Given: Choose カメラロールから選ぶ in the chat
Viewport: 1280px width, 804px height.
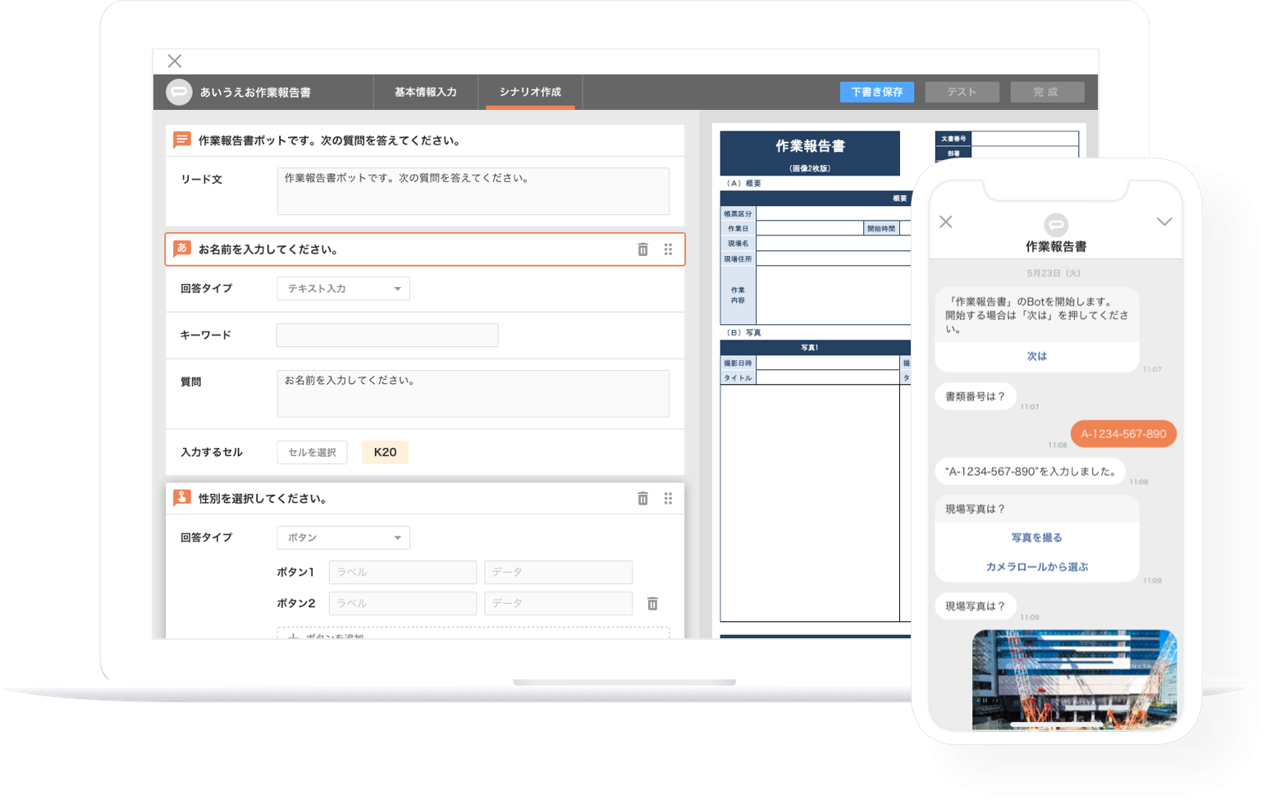Looking at the screenshot, I should pyautogui.click(x=1036, y=567).
